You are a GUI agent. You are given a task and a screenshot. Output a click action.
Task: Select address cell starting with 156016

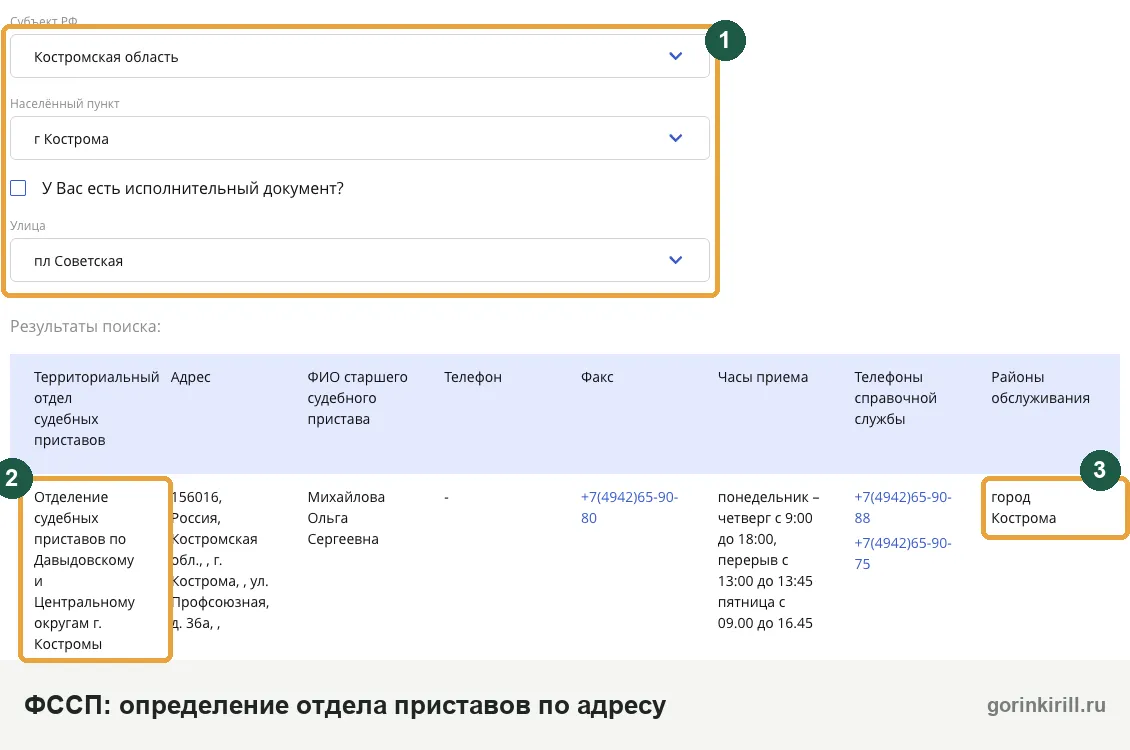[x=220, y=560]
